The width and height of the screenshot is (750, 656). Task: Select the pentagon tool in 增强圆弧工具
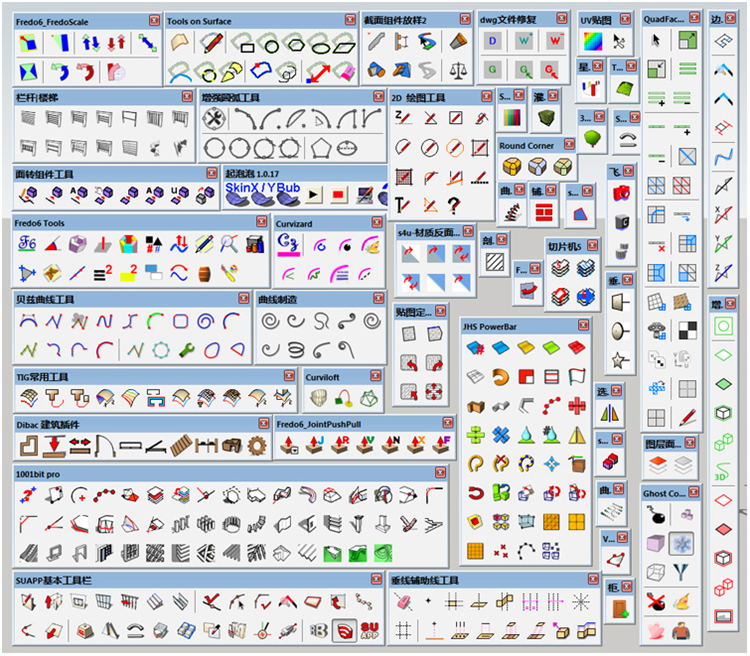point(321,149)
